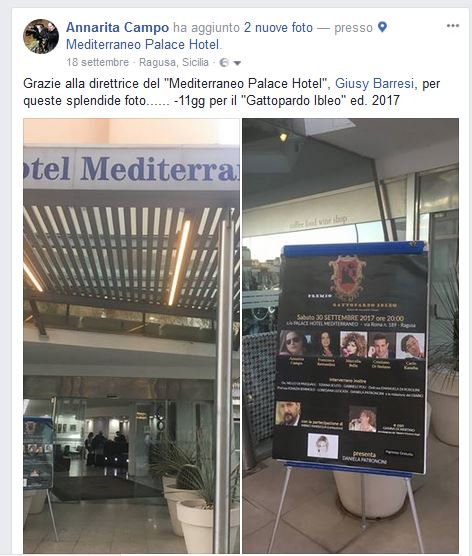Open the post options three-dot menu
The width and height of the screenshot is (472, 556).
coord(453,26)
